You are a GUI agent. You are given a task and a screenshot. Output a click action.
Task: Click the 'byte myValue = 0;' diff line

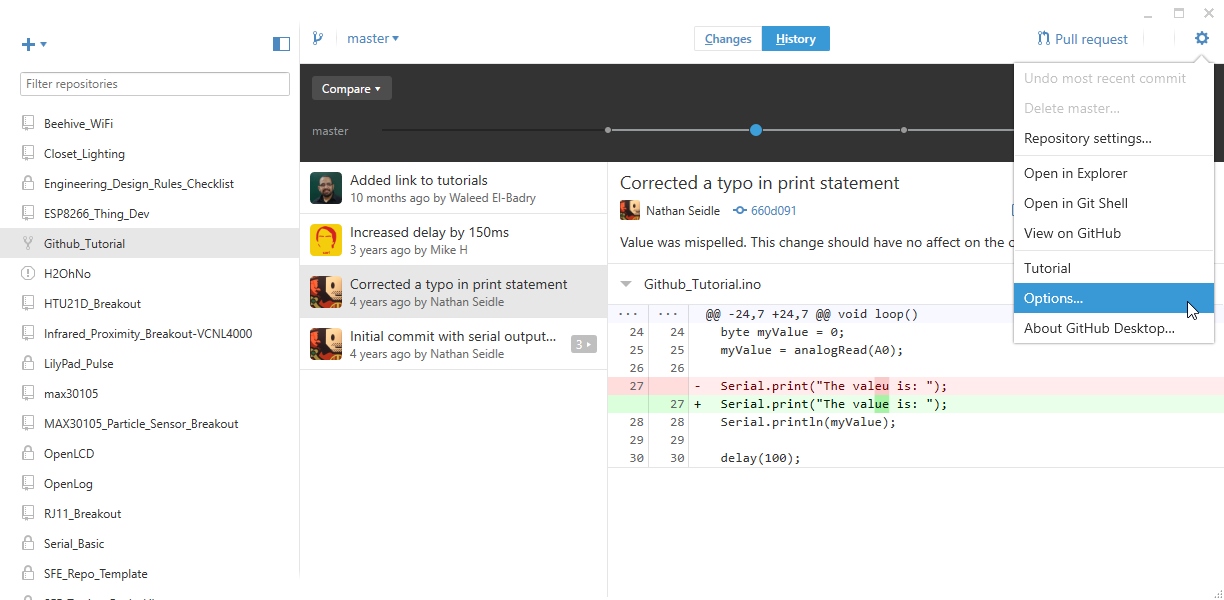pos(915,332)
